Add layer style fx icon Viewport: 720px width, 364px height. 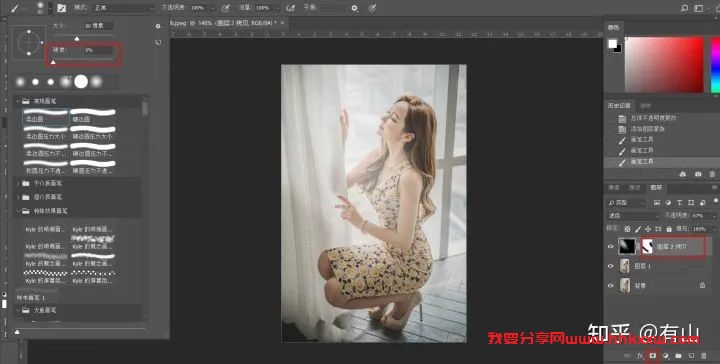[640, 356]
